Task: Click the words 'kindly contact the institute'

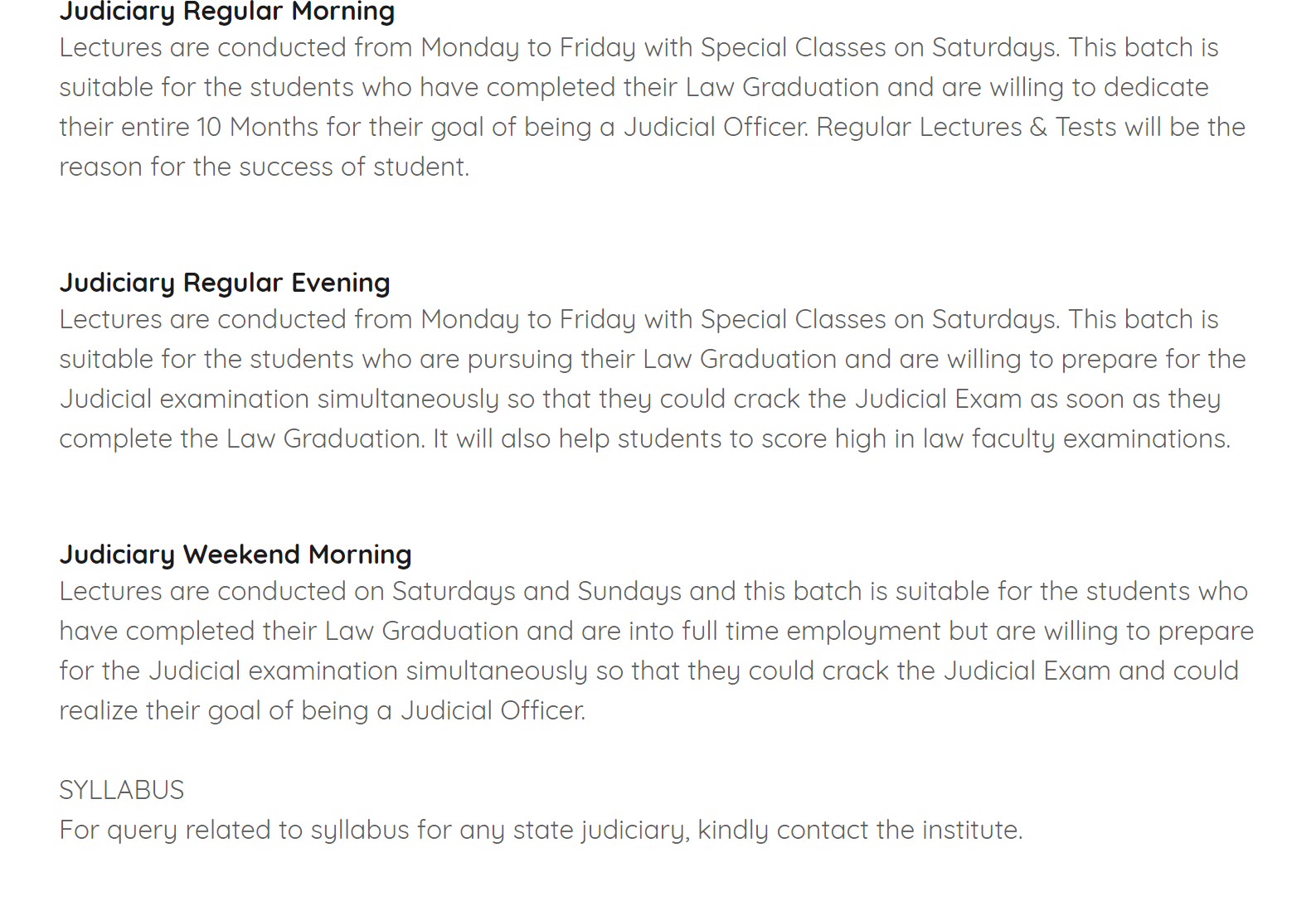Action: tap(858, 830)
